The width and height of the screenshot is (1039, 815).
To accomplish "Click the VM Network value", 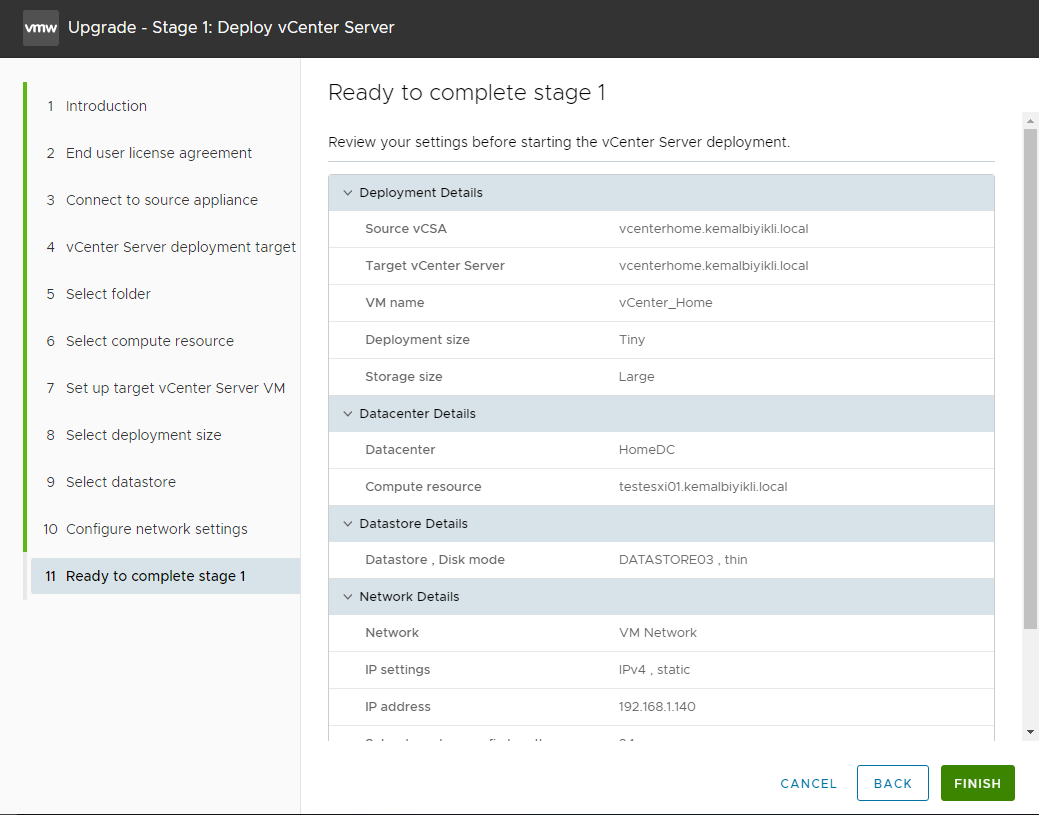I will [657, 633].
